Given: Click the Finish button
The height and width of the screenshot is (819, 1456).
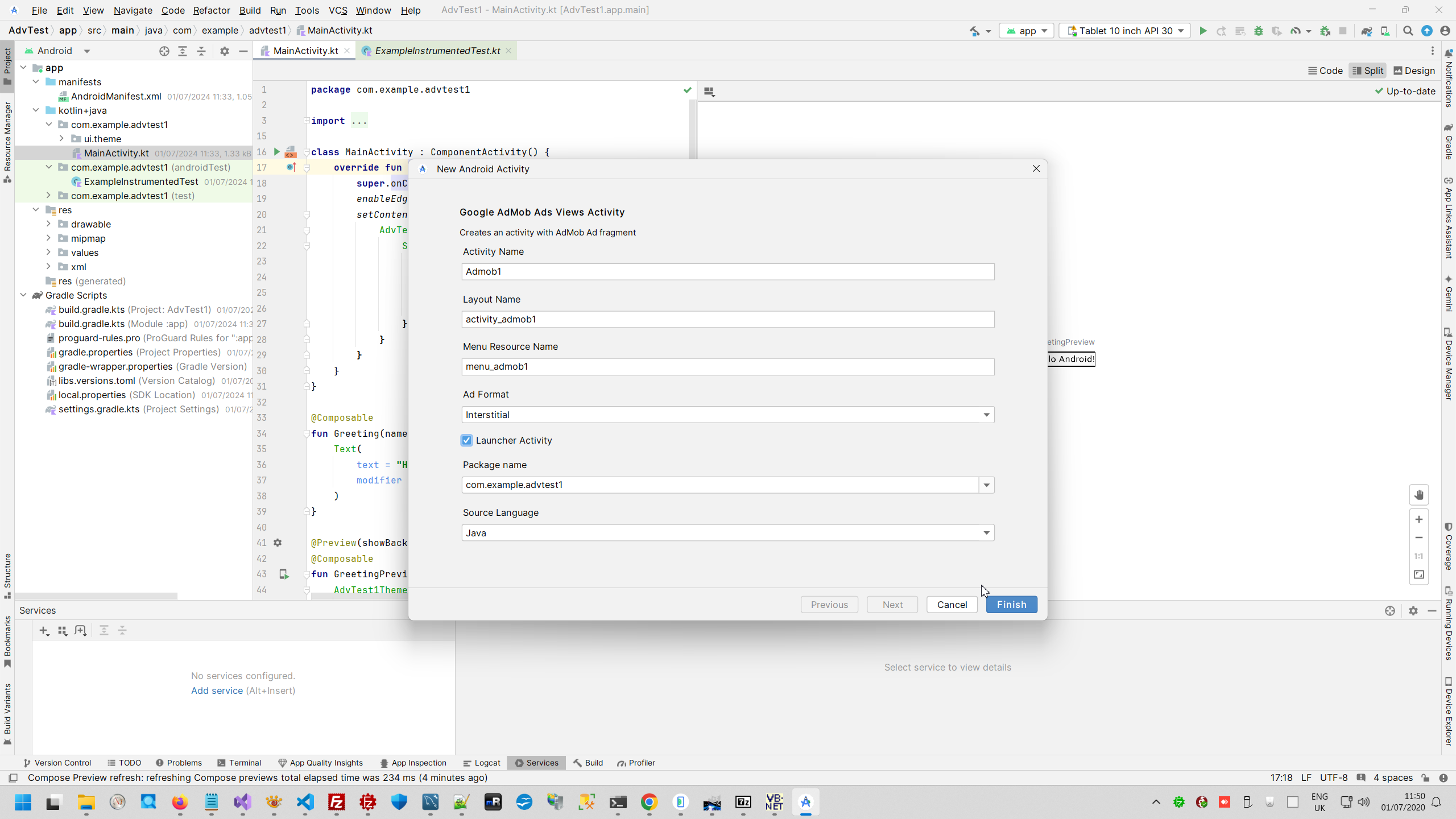Looking at the screenshot, I should pyautogui.click(x=1011, y=605).
